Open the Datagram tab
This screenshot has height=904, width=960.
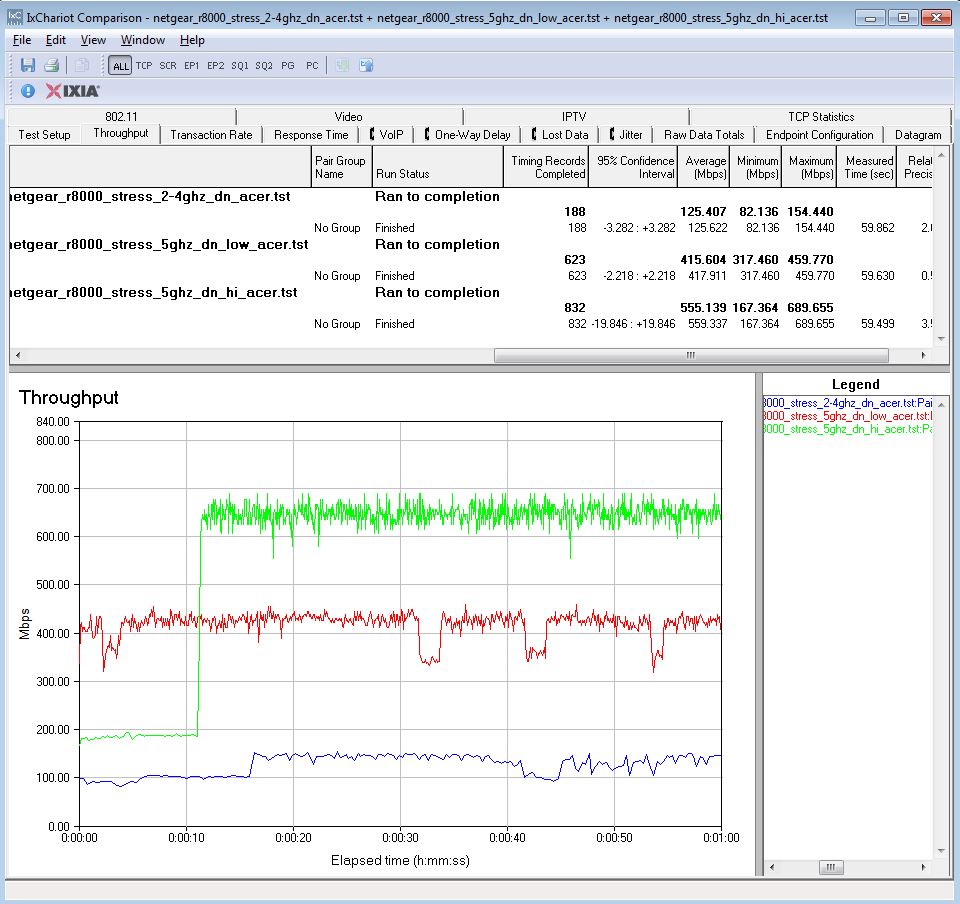pyautogui.click(x=918, y=135)
